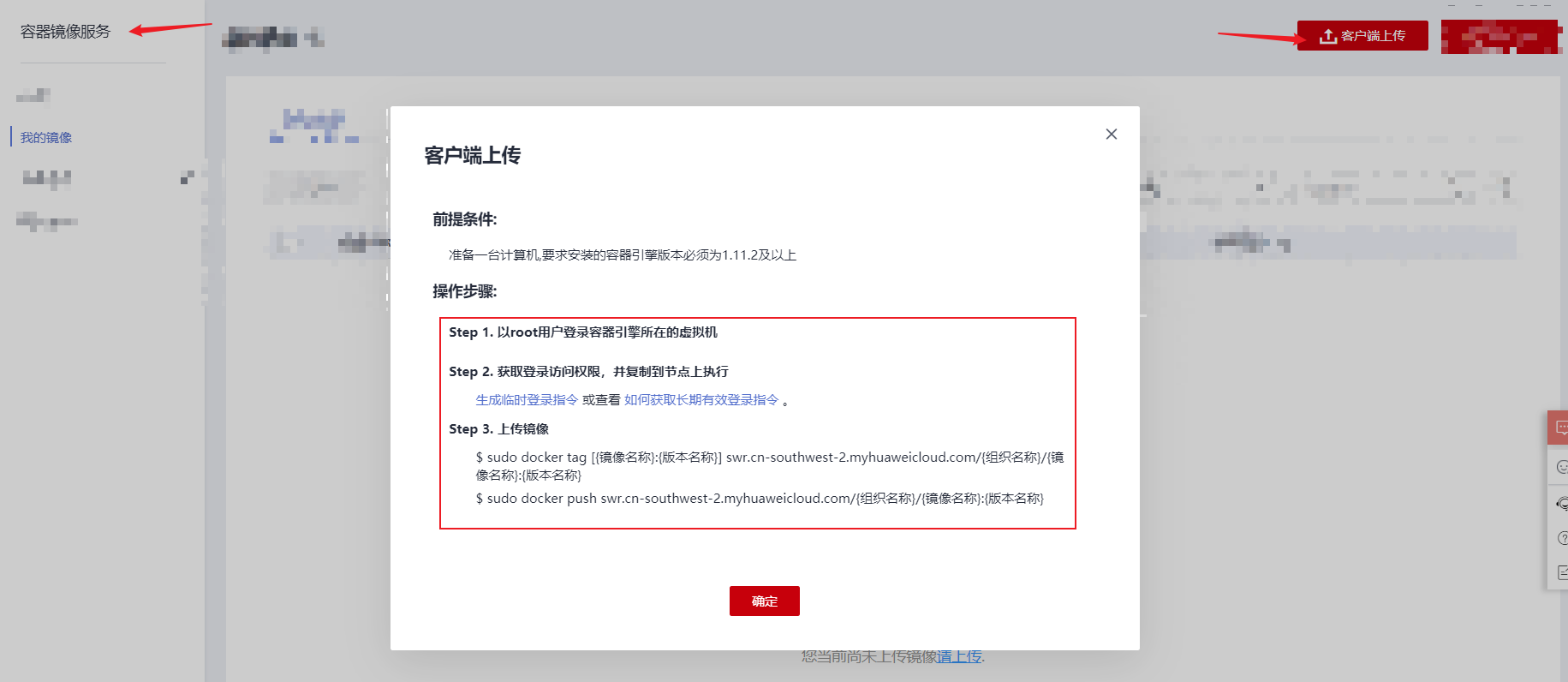Confirm dialog with 确定 button
Viewport: 1568px width, 682px height.
click(765, 601)
